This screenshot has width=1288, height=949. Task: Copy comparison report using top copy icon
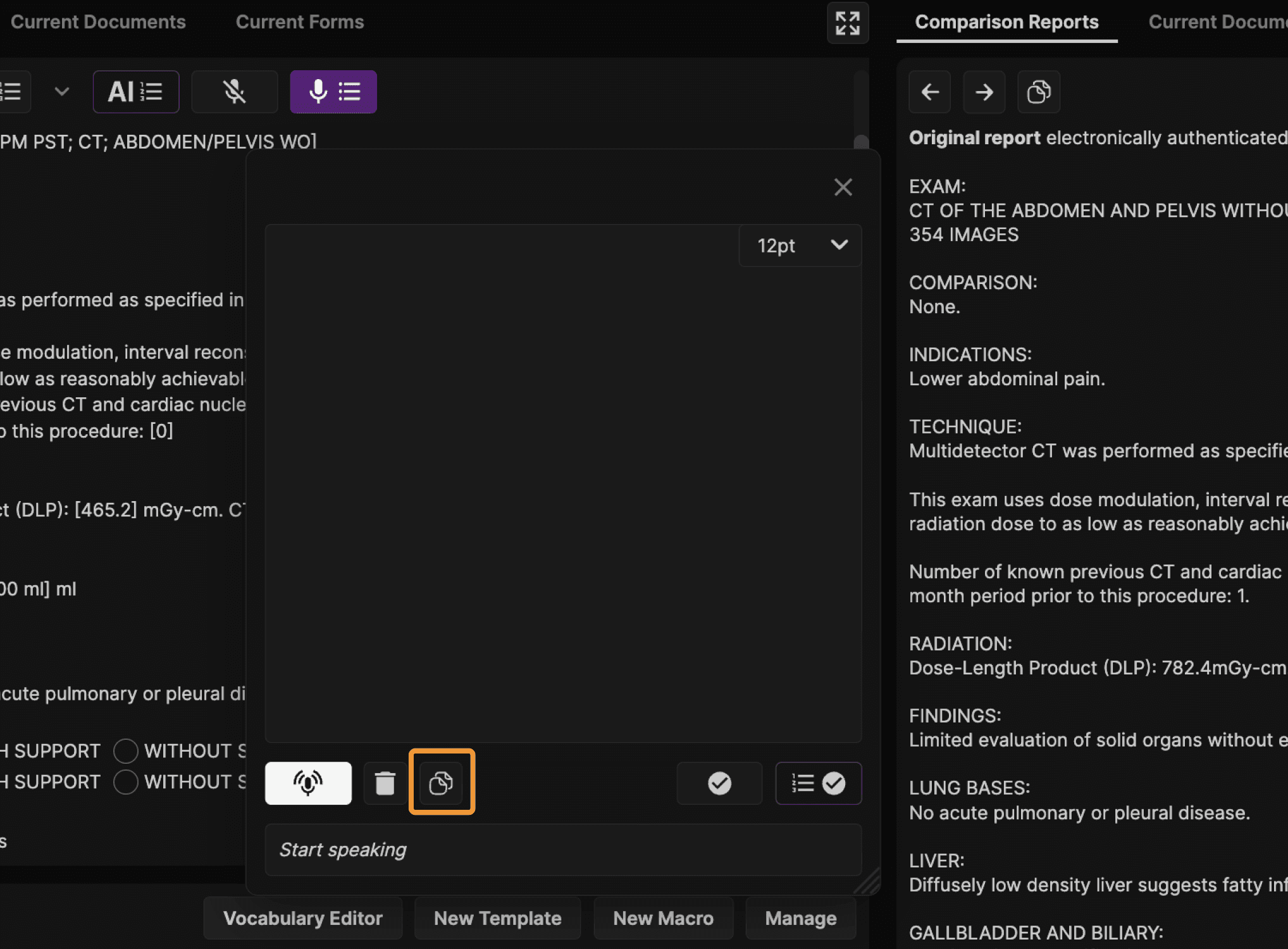(x=1038, y=92)
